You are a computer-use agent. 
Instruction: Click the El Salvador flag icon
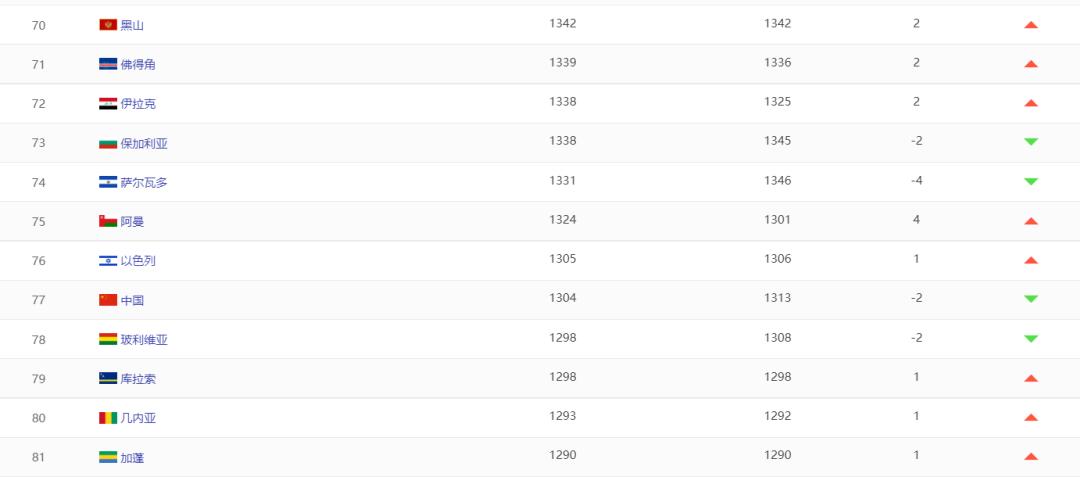click(x=108, y=182)
